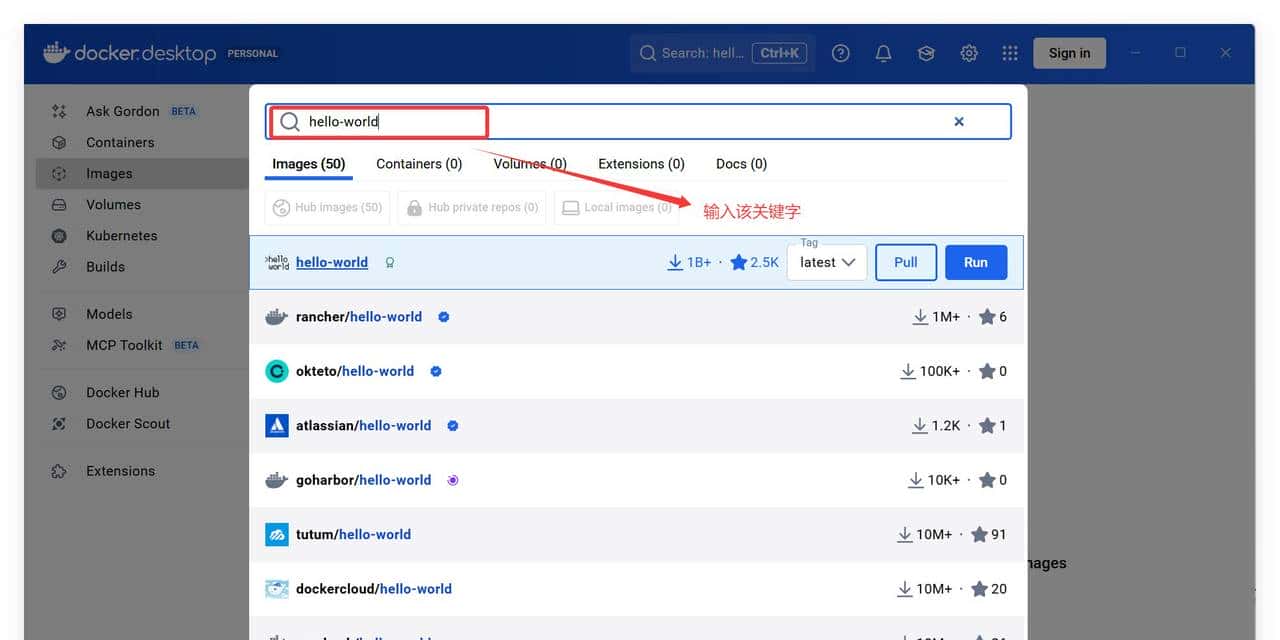This screenshot has width=1280, height=640.
Task: Open the notifications bell icon
Action: 883,53
